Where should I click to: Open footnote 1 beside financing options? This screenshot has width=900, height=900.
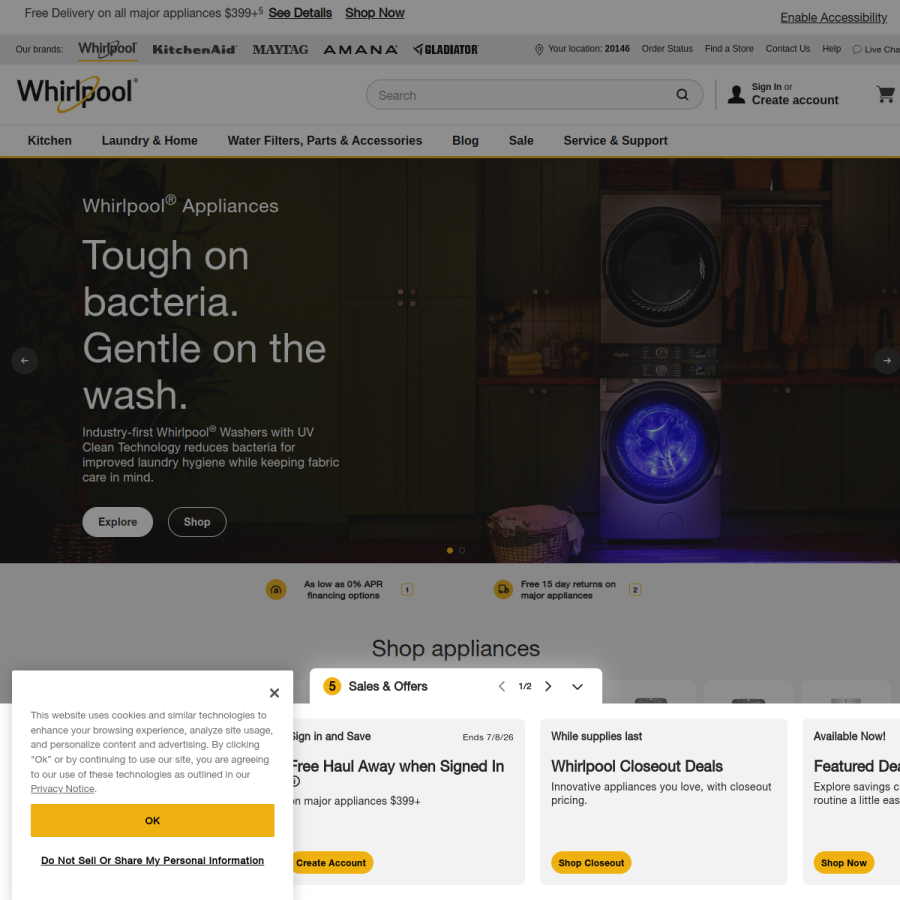pyautogui.click(x=407, y=589)
